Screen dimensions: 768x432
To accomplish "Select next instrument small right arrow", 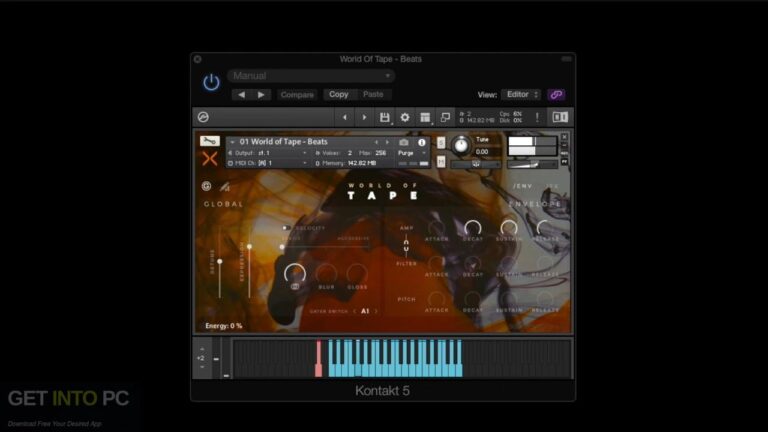I will tap(387, 142).
